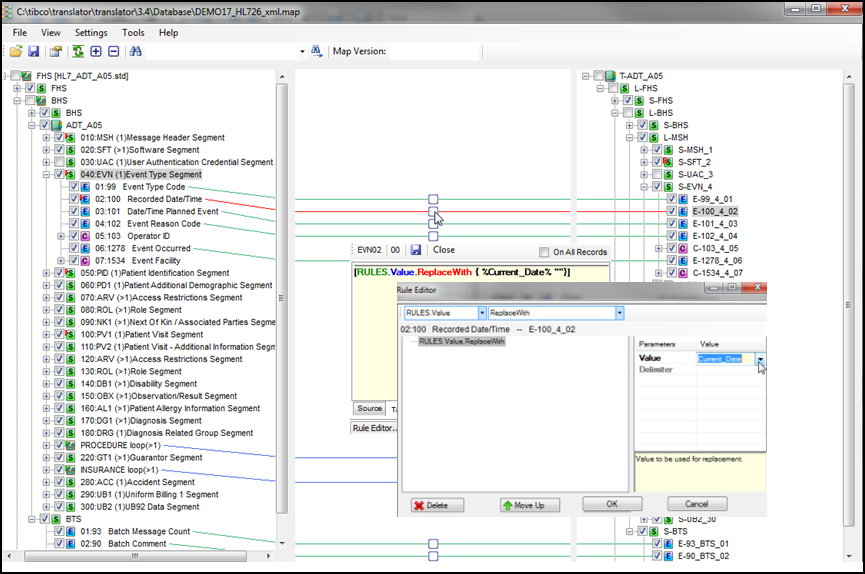
Task: Collapse the 040:EVN Event Type Segment node
Action: pos(46,174)
